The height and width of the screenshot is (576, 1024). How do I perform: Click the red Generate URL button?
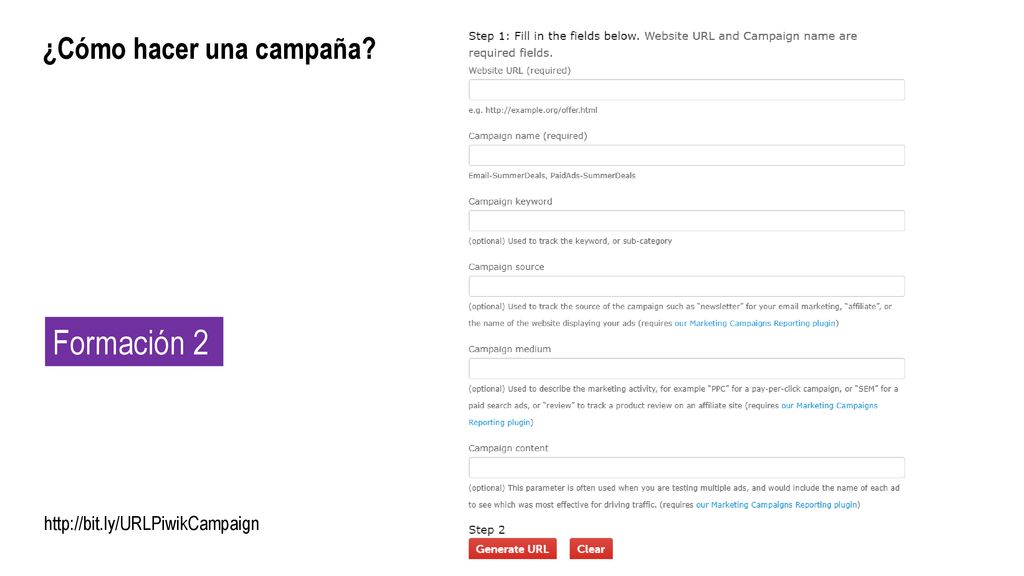[x=513, y=549]
